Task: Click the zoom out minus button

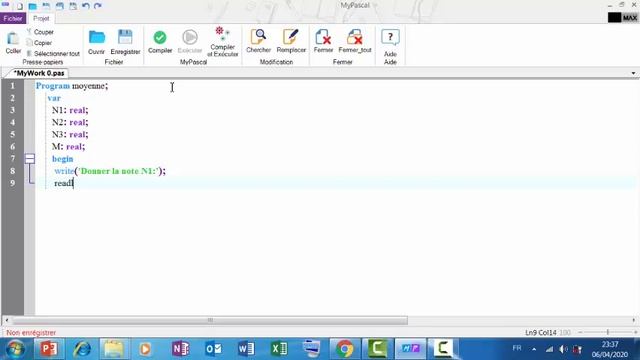Action: click(x=580, y=332)
